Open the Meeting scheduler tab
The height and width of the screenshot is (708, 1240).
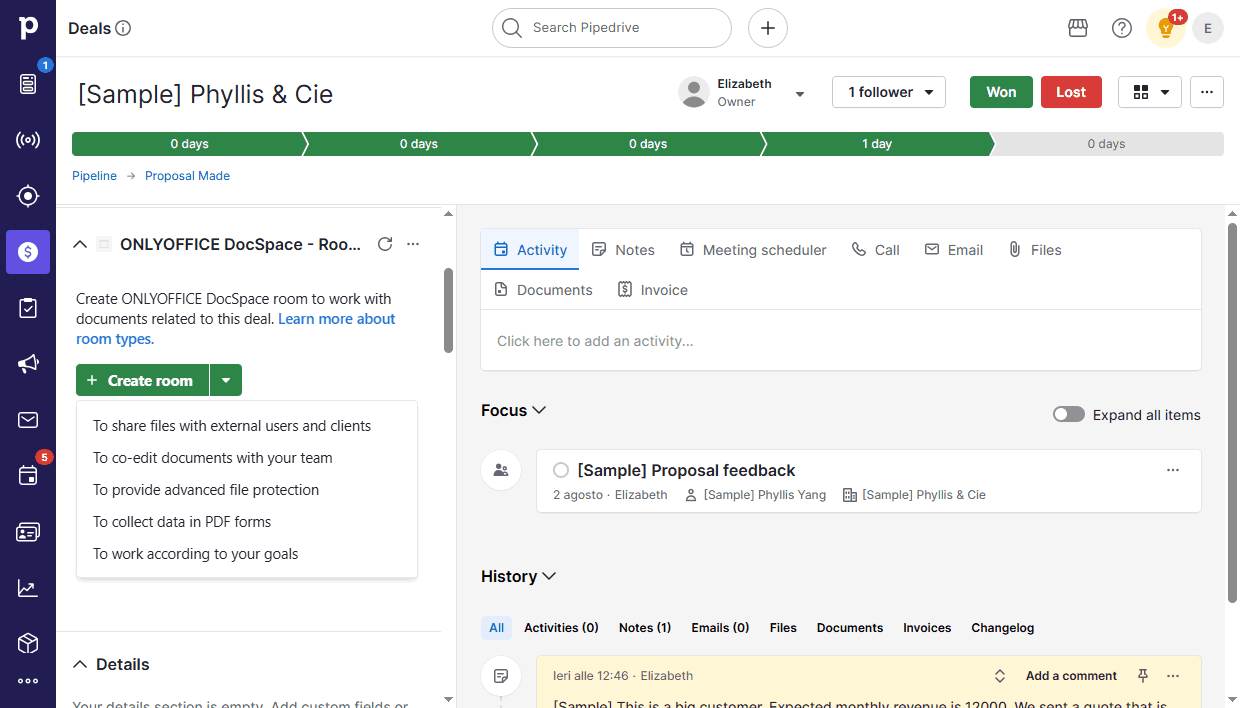(753, 250)
